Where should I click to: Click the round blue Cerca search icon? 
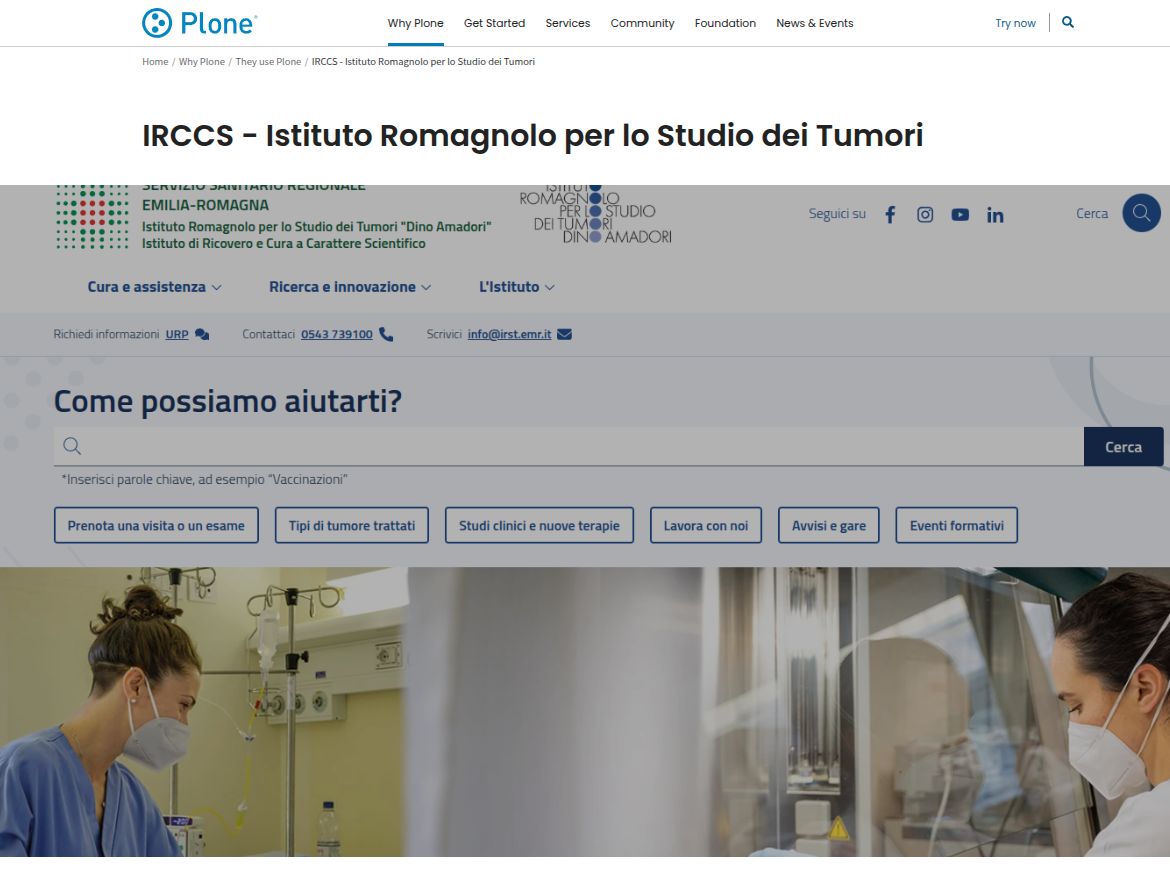click(1141, 213)
